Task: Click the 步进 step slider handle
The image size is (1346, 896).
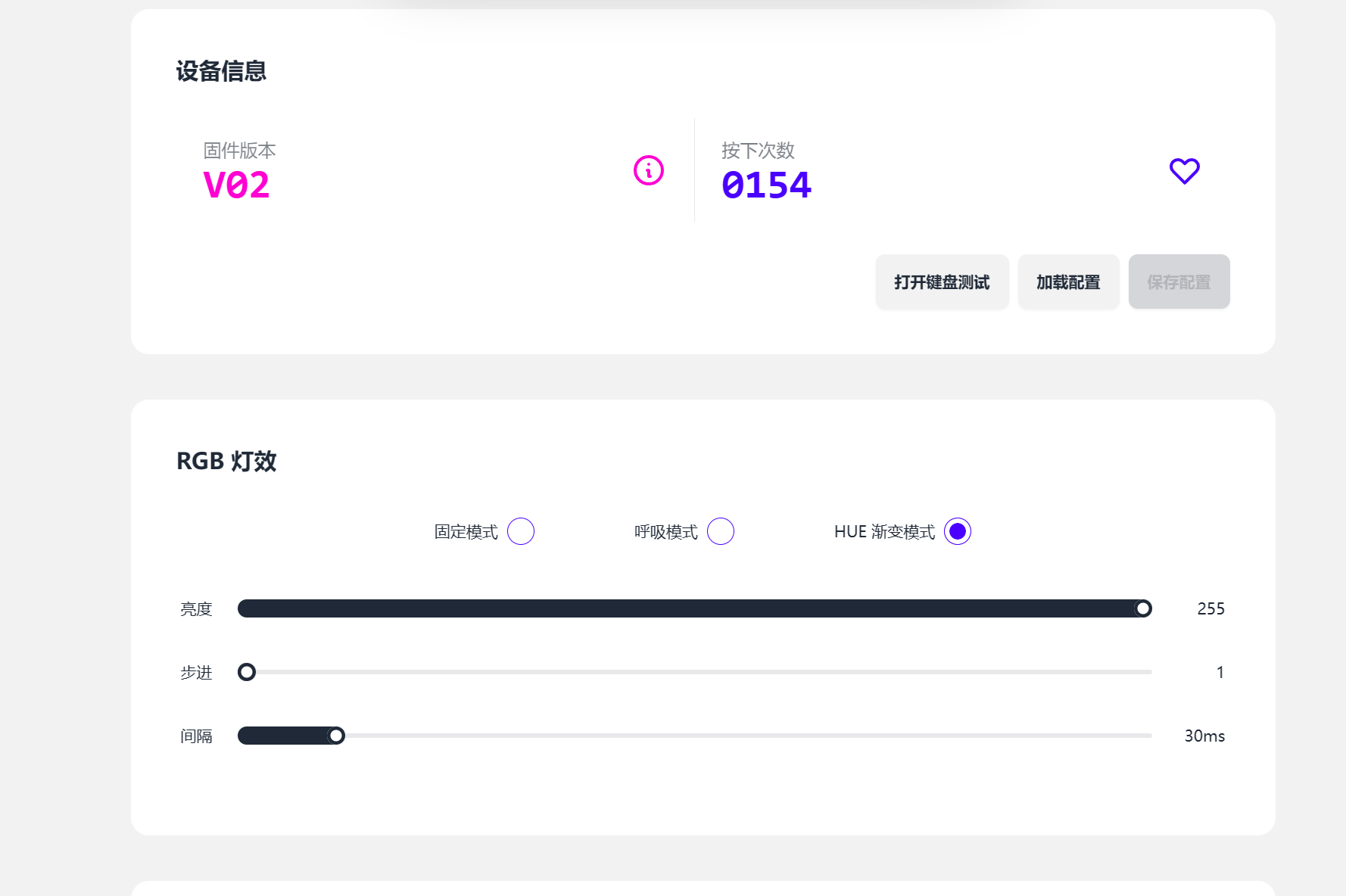Action: [247, 672]
